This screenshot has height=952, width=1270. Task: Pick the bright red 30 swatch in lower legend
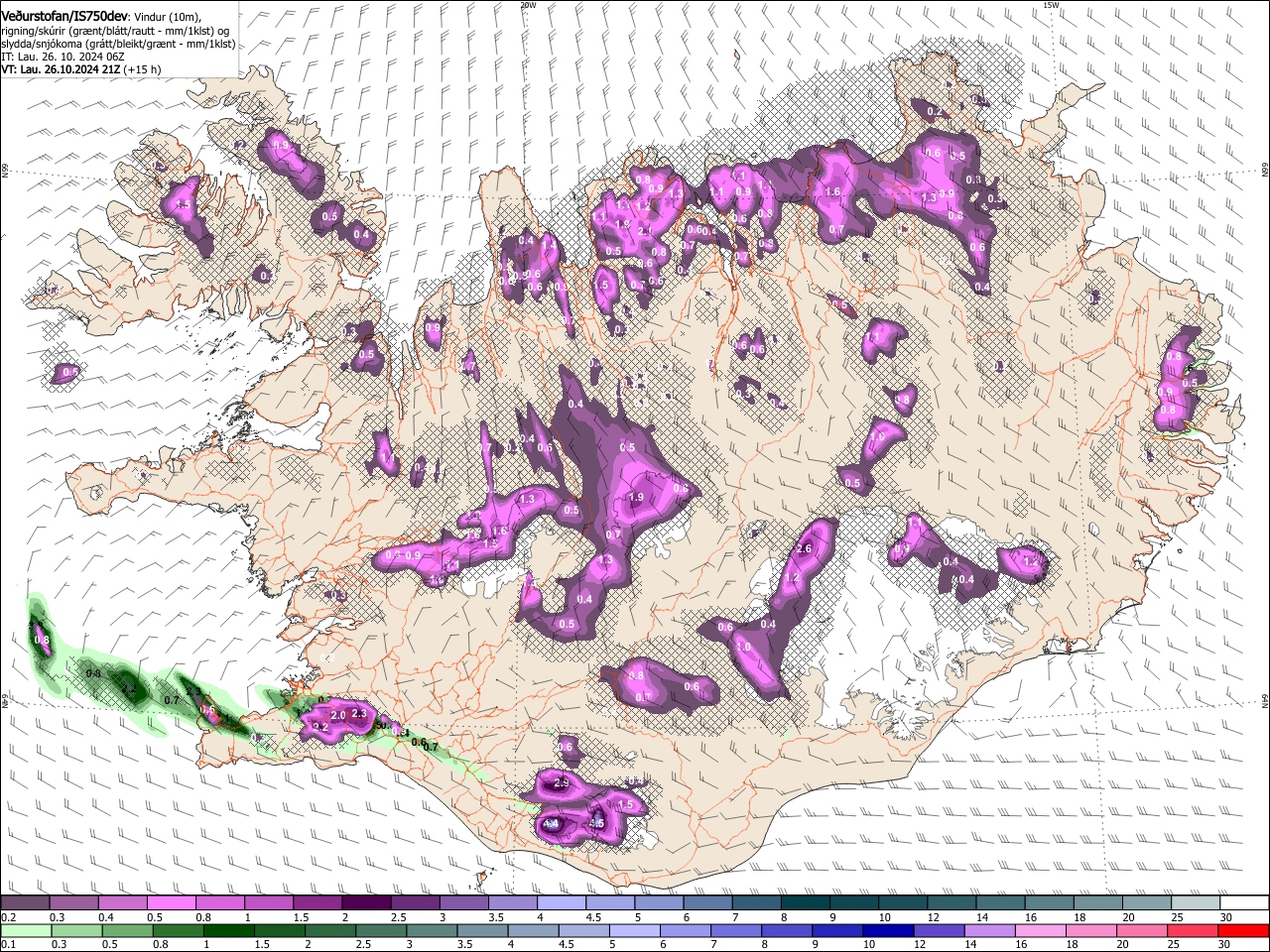(1246, 930)
